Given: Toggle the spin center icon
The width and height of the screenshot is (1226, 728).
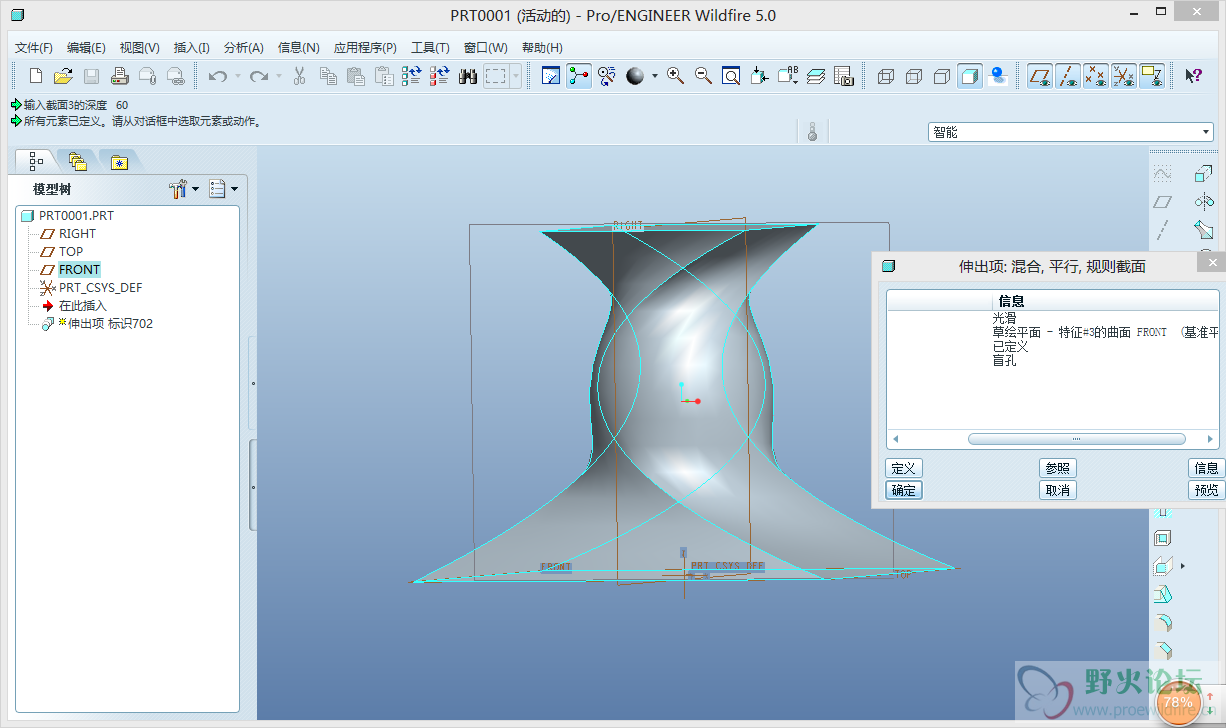Looking at the screenshot, I should (579, 76).
